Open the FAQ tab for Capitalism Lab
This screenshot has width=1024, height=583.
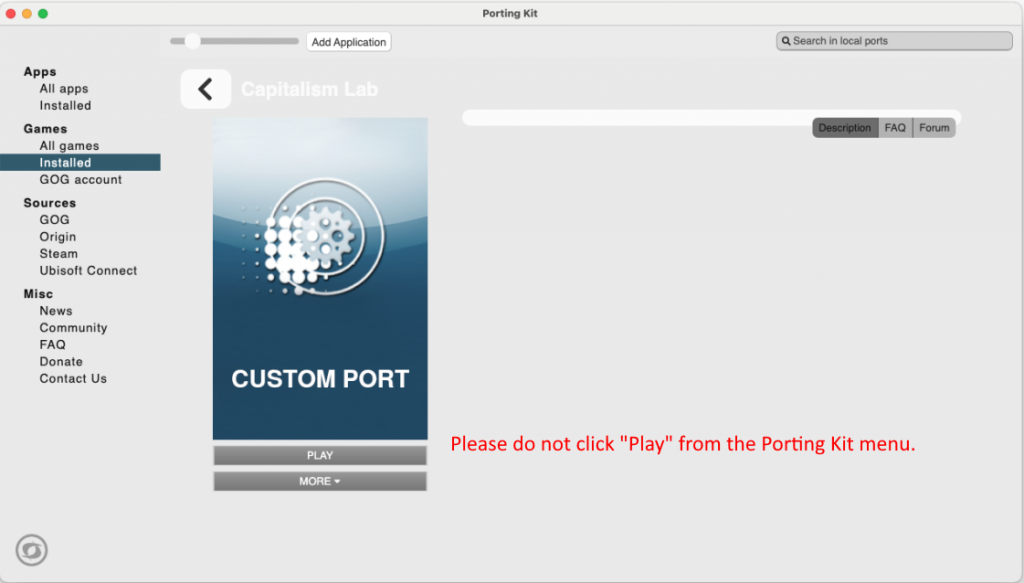click(x=895, y=127)
